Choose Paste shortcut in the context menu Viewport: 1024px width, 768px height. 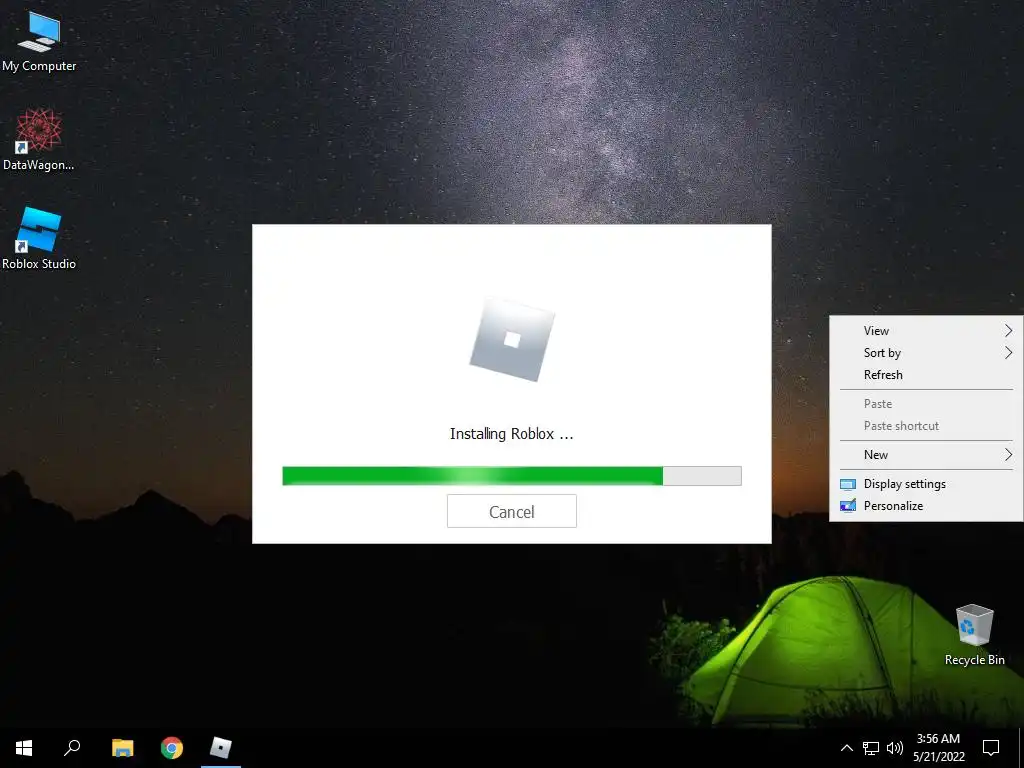[x=926, y=426]
